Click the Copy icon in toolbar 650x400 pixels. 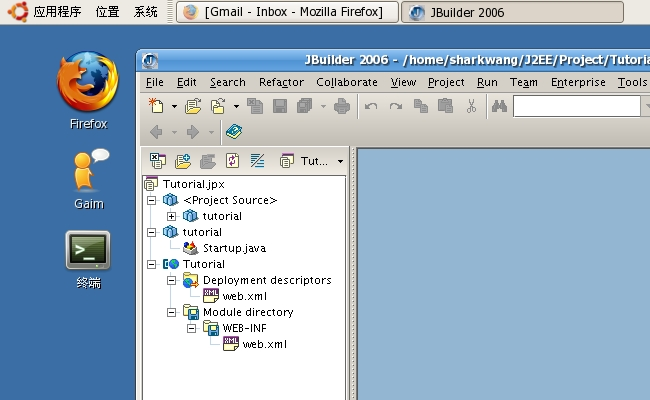421,106
